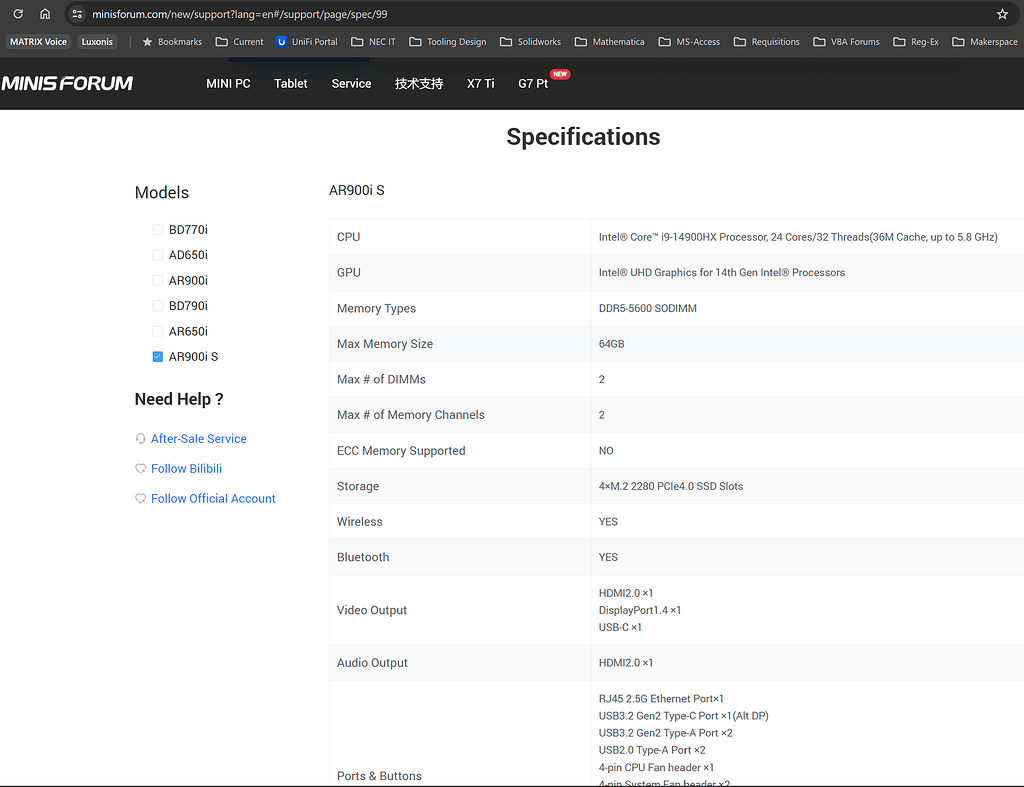1024x787 pixels.
Task: Open the MINI PC menu
Action: [228, 84]
